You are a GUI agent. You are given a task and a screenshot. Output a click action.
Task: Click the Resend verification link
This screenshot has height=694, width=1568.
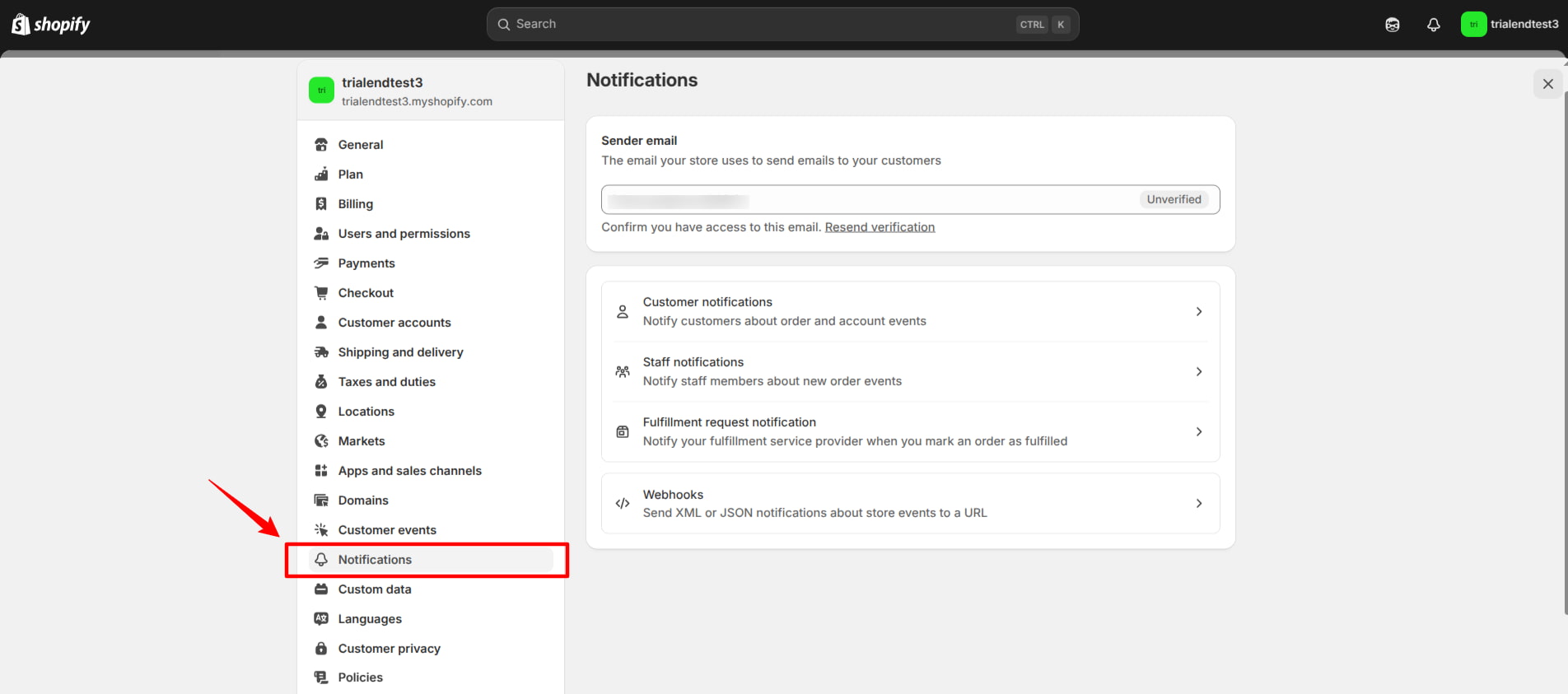point(880,227)
